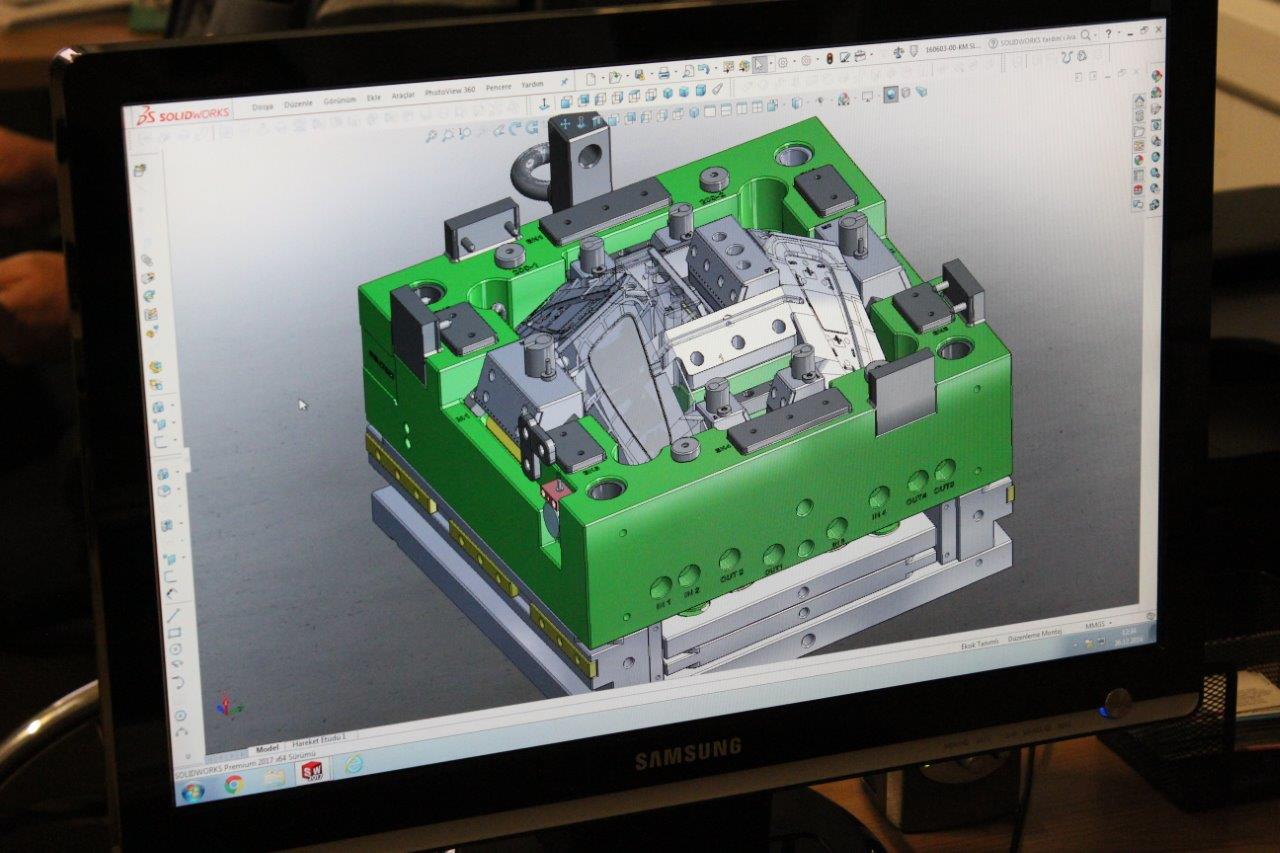Screen dimensions: 1280x853
Task: Click the Help question mark icon
Action: (x=1108, y=34)
